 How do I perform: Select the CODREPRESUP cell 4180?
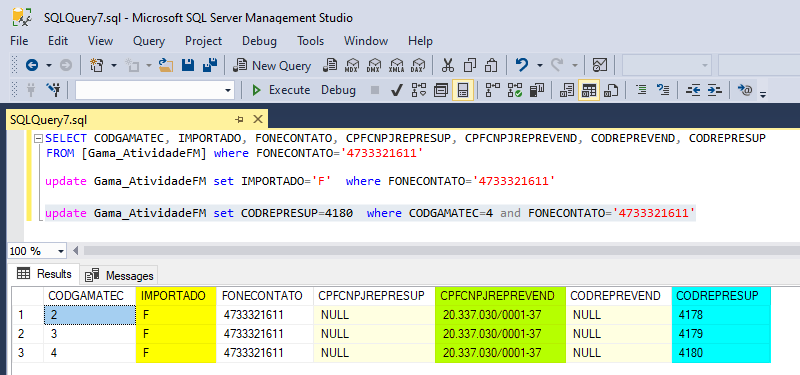pyautogui.click(x=721, y=353)
